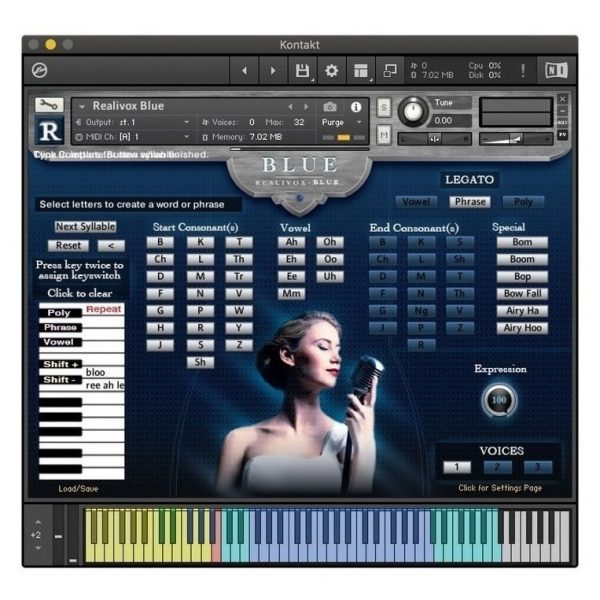The height and width of the screenshot is (600, 600).
Task: Select start consonant Ch
Action: tap(160, 259)
